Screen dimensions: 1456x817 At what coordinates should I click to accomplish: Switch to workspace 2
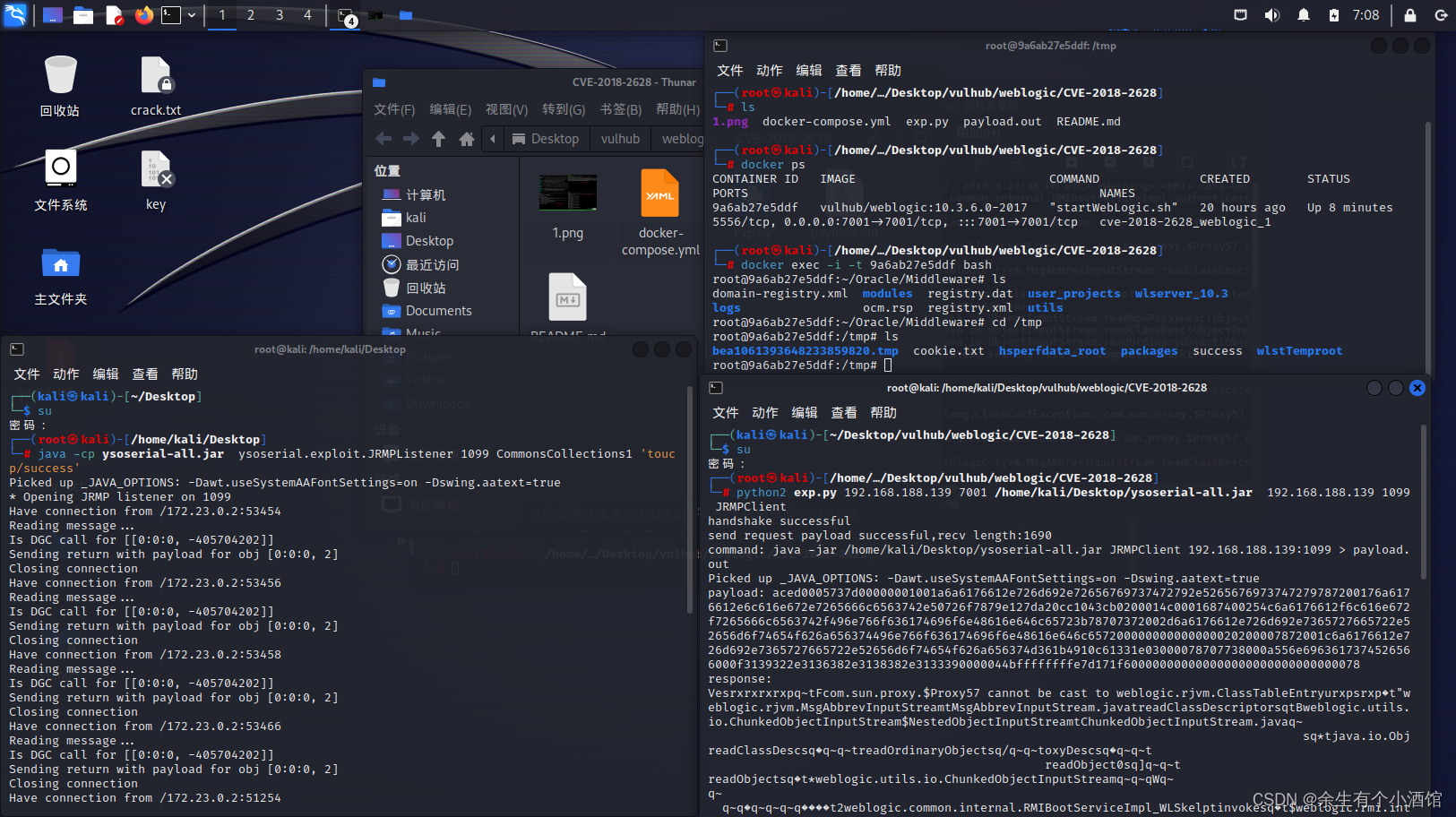pos(251,15)
